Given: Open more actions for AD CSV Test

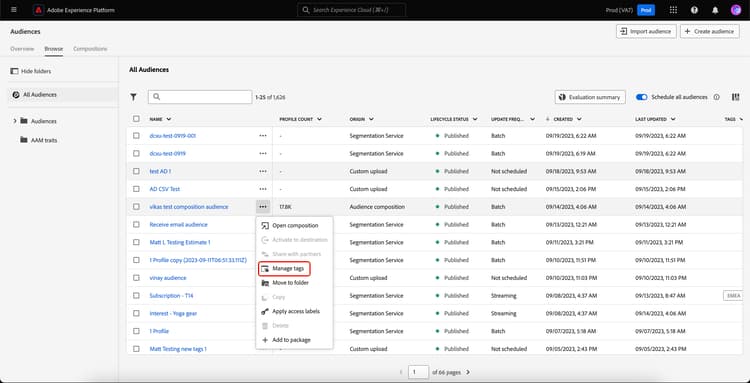Looking at the screenshot, I should pos(263,189).
